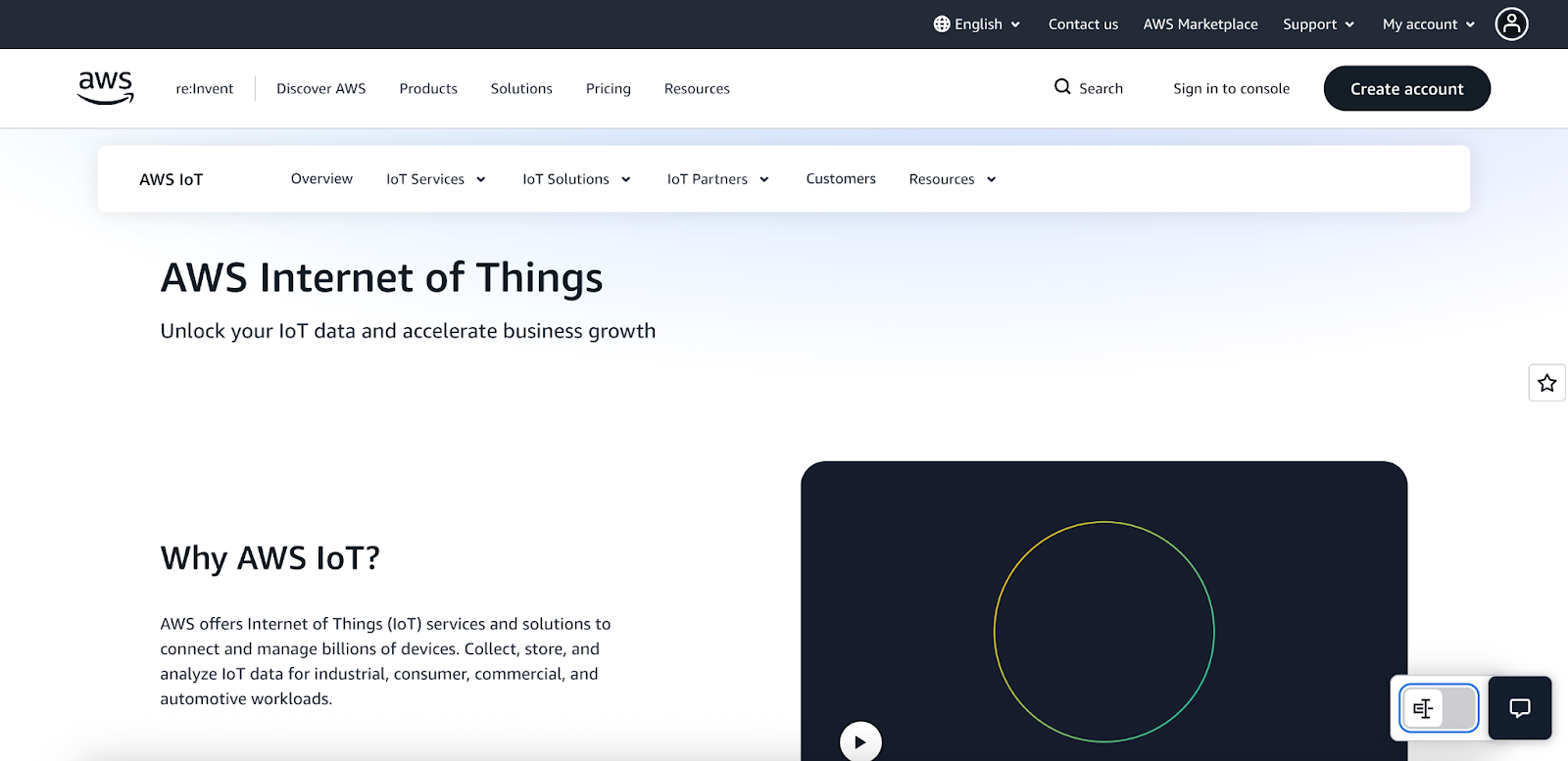This screenshot has width=1568, height=761.
Task: Click the video preview thumbnail
Action: coord(1104,611)
